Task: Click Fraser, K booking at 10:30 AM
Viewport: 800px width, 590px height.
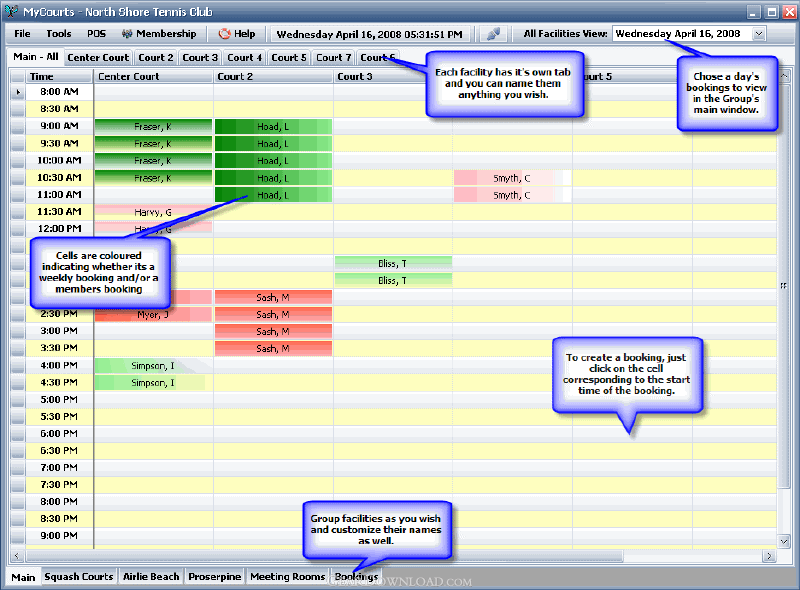Action: pos(153,178)
